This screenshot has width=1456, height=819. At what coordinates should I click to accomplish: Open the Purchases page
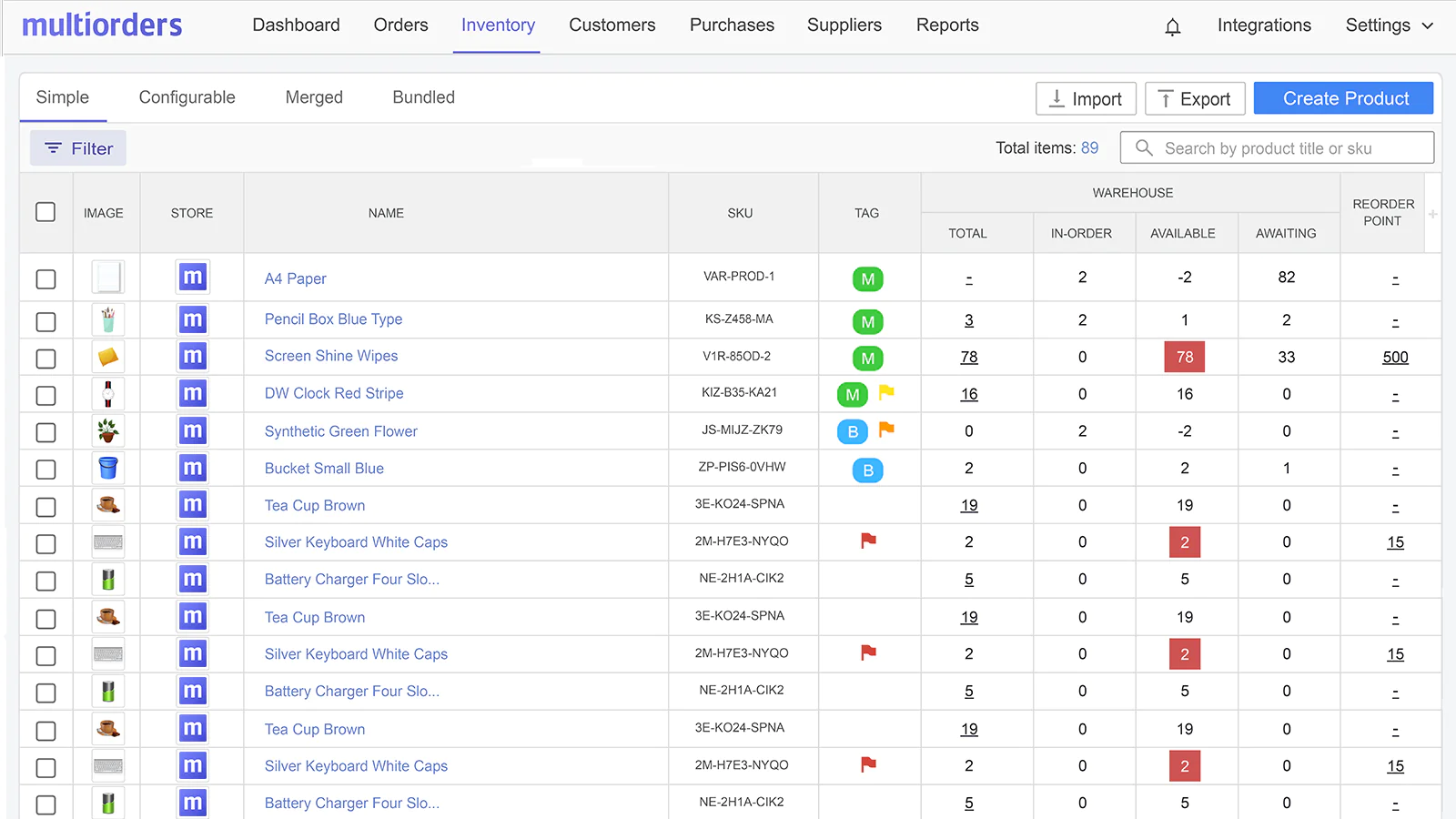click(x=732, y=25)
